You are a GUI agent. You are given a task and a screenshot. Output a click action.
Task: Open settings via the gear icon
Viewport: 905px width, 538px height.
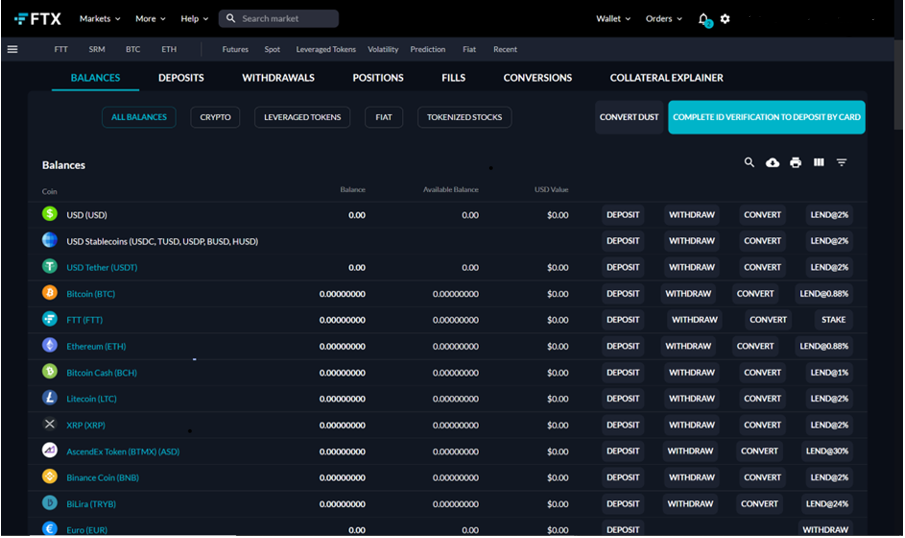(725, 19)
